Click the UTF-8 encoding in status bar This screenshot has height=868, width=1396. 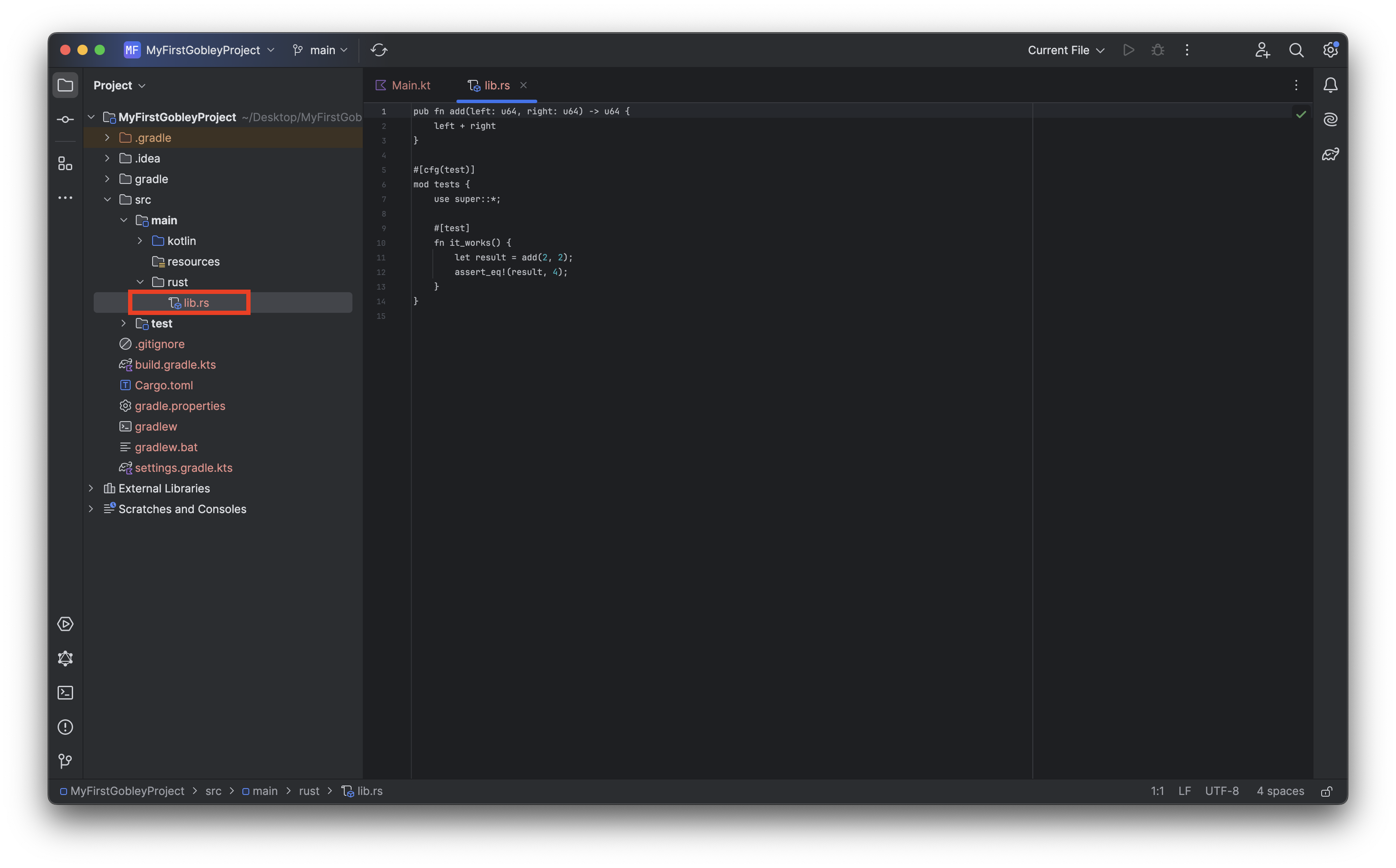[x=1221, y=791]
